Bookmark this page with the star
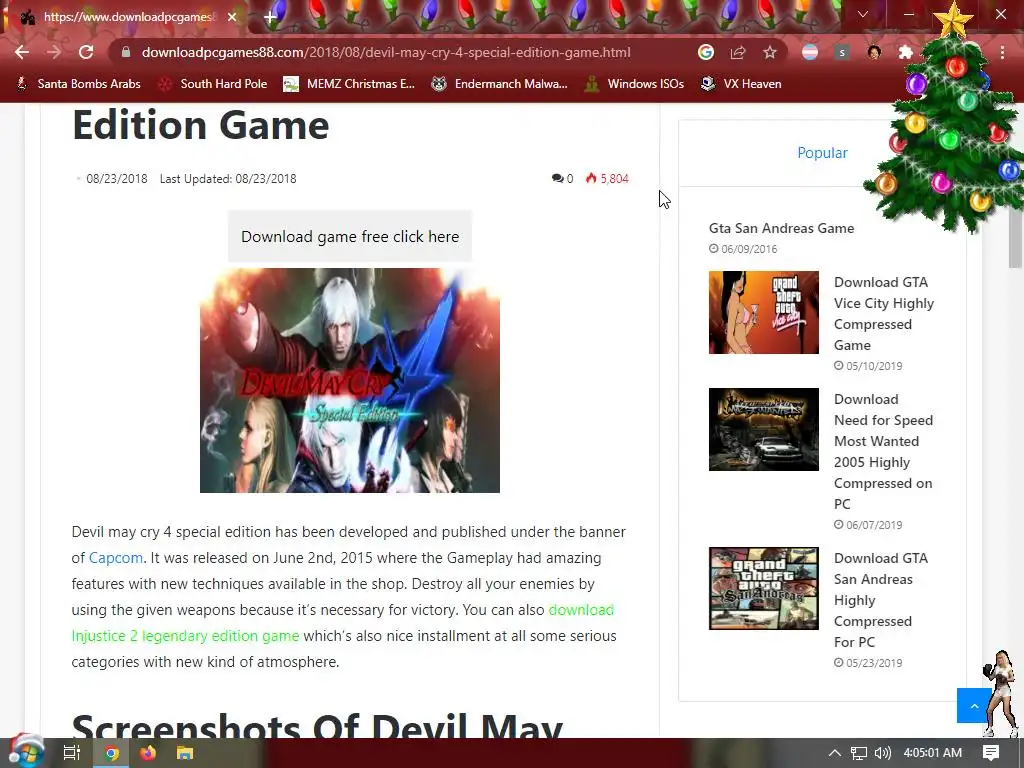This screenshot has height=768, width=1024. tap(770, 52)
